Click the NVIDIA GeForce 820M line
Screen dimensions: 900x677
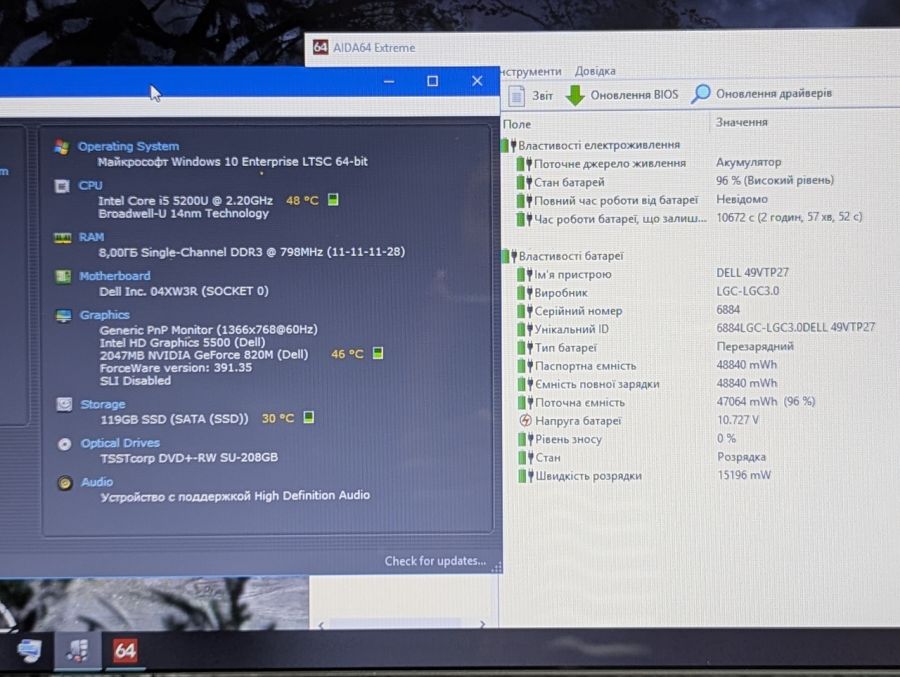point(204,354)
